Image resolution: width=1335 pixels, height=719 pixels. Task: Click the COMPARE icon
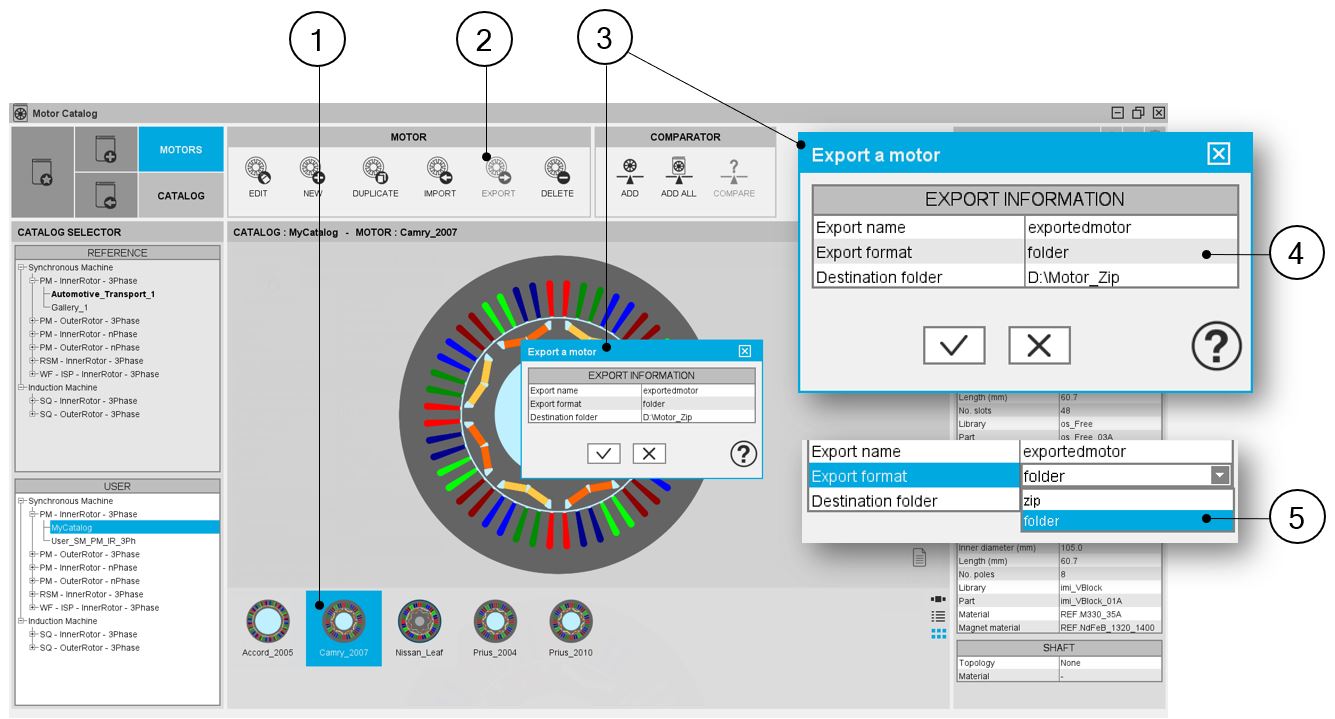tap(734, 170)
